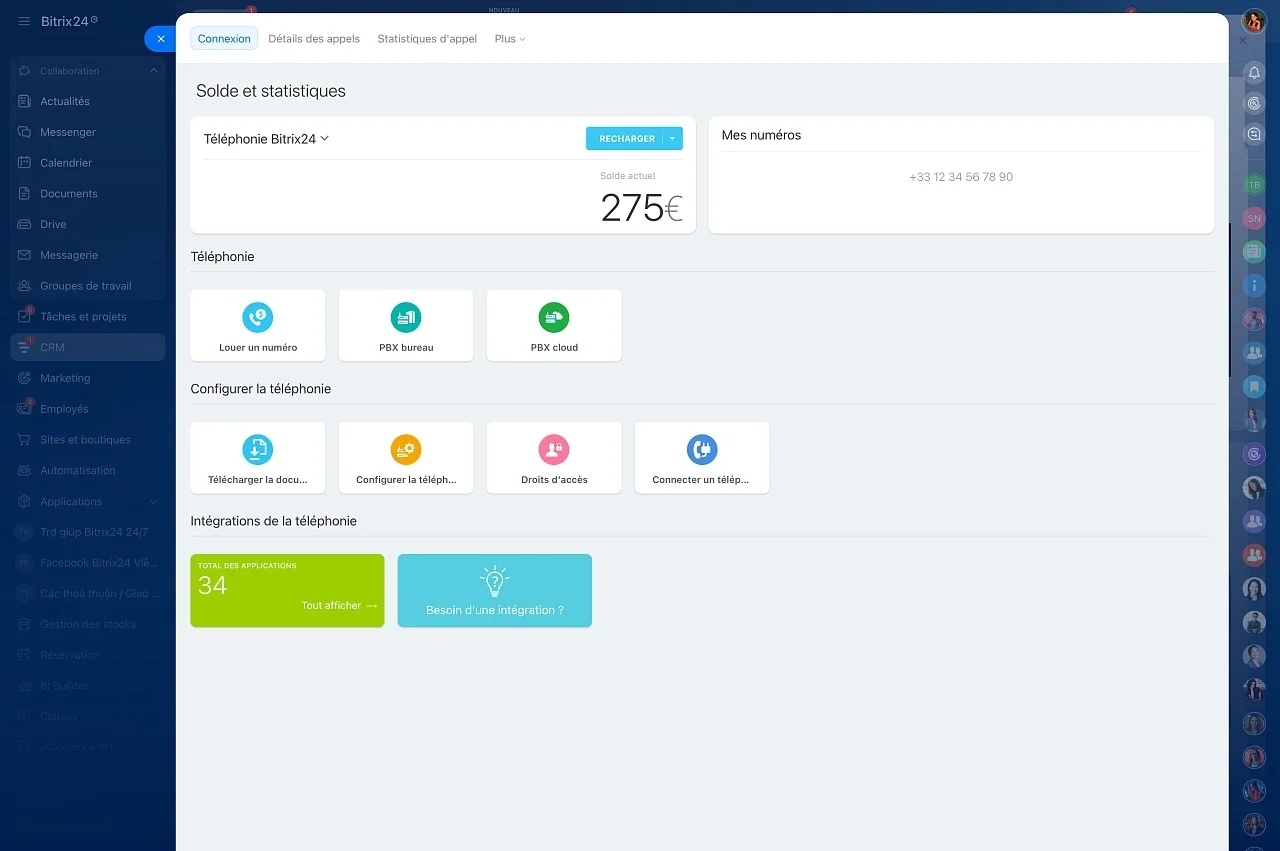Image resolution: width=1280 pixels, height=851 pixels.
Task: Open Réservation in the left sidebar
Action: [88, 655]
